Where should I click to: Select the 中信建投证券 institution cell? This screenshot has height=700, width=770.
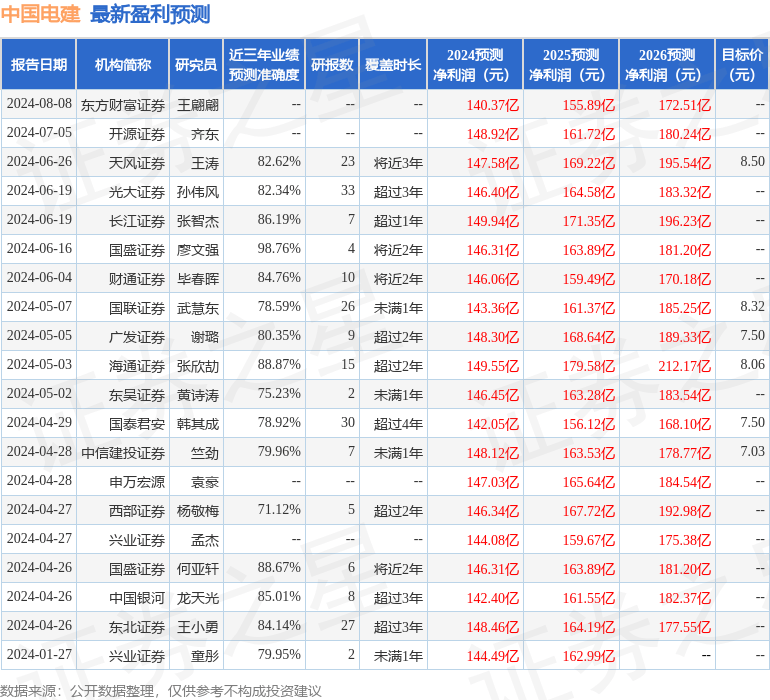123,453
